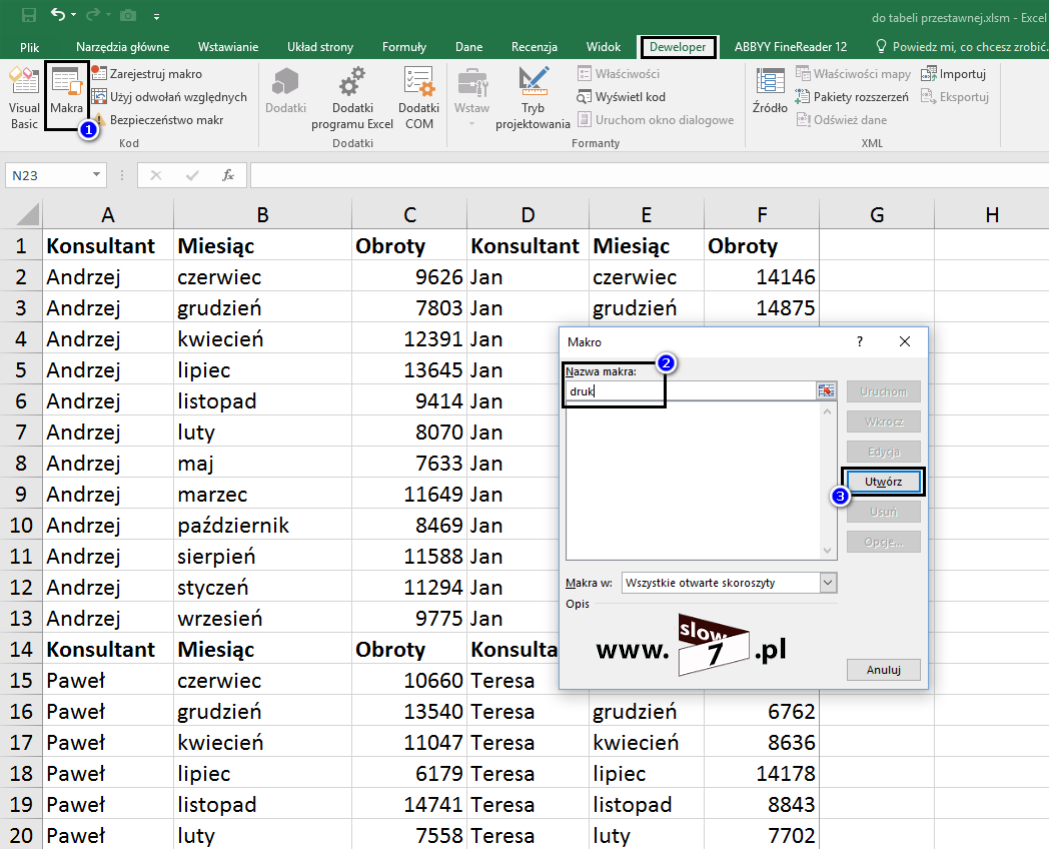Click Wyświetl kod to view code
1049x849 pixels.
622,97
